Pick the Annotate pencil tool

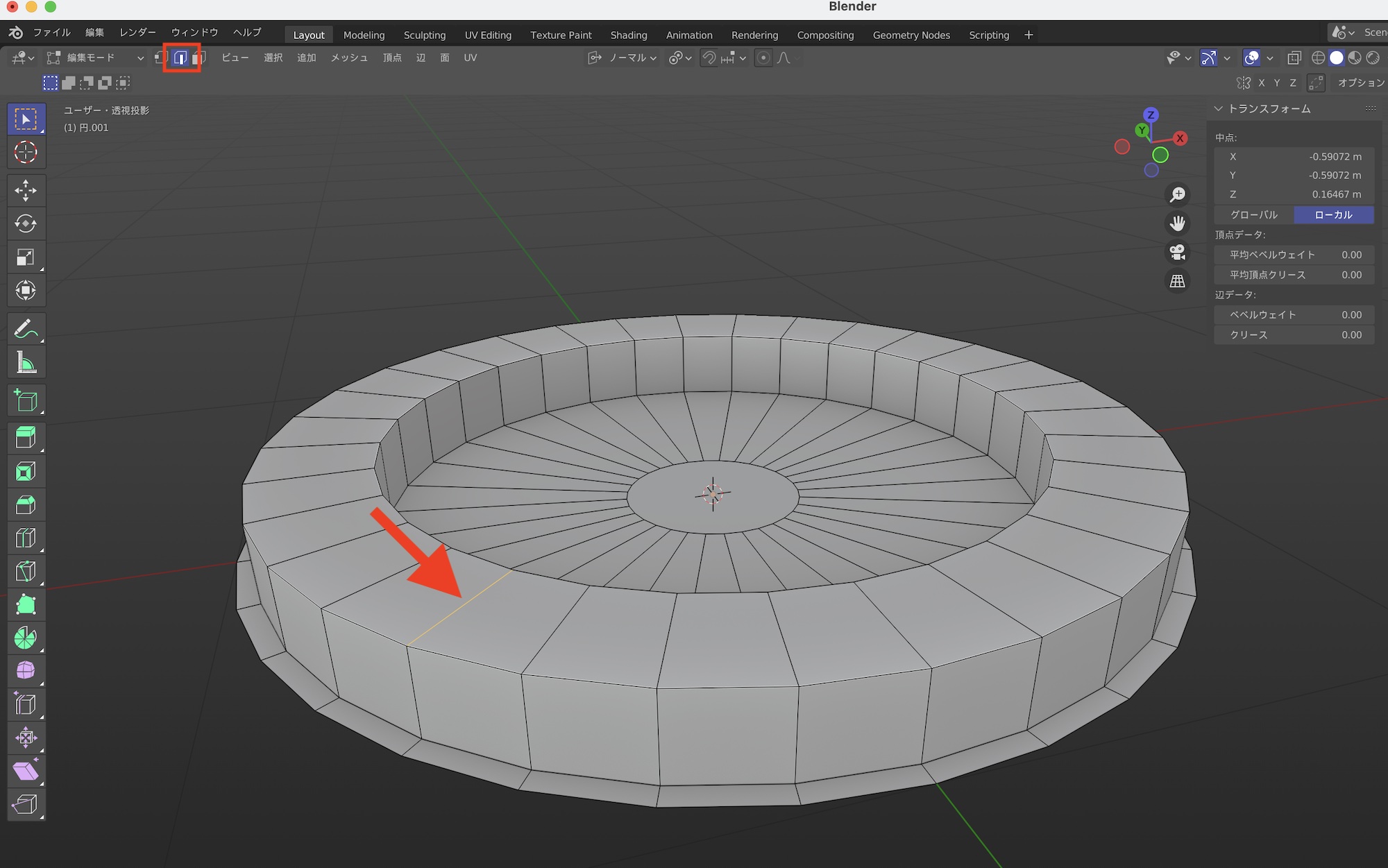(x=26, y=329)
